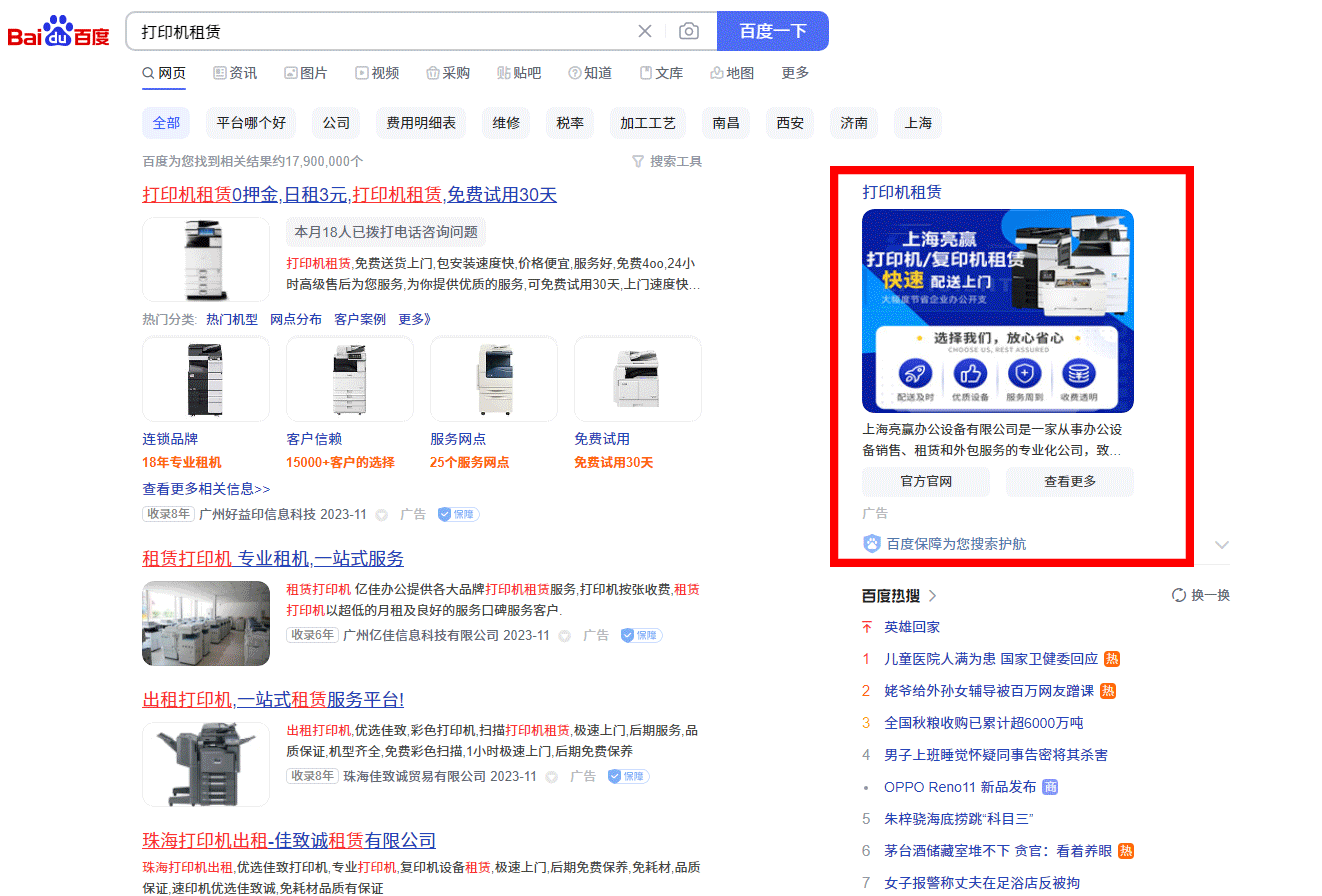Click the paw shield icon beside 百度保障
This screenshot has width=1322, height=896.
(872, 544)
